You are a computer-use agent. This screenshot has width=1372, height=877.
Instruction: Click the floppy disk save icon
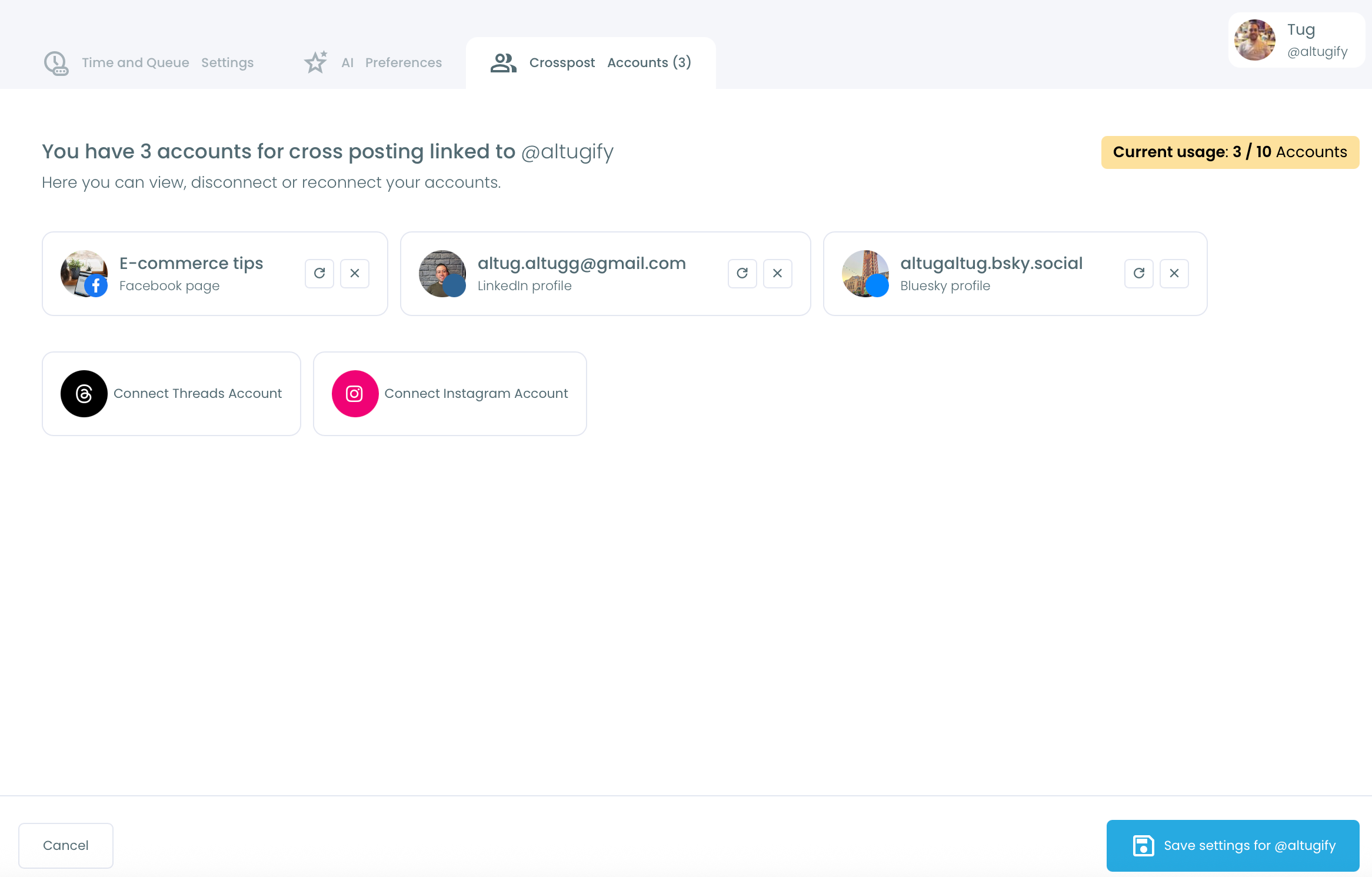tap(1143, 845)
